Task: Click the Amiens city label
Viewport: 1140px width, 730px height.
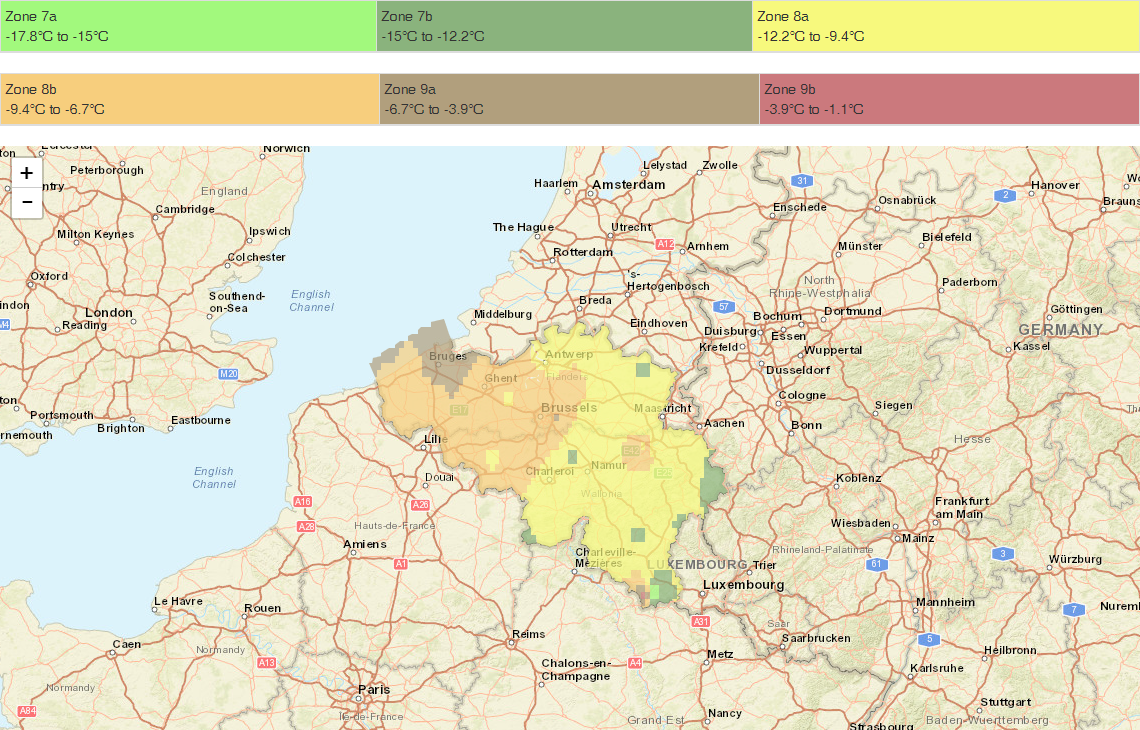Action: click(x=365, y=544)
